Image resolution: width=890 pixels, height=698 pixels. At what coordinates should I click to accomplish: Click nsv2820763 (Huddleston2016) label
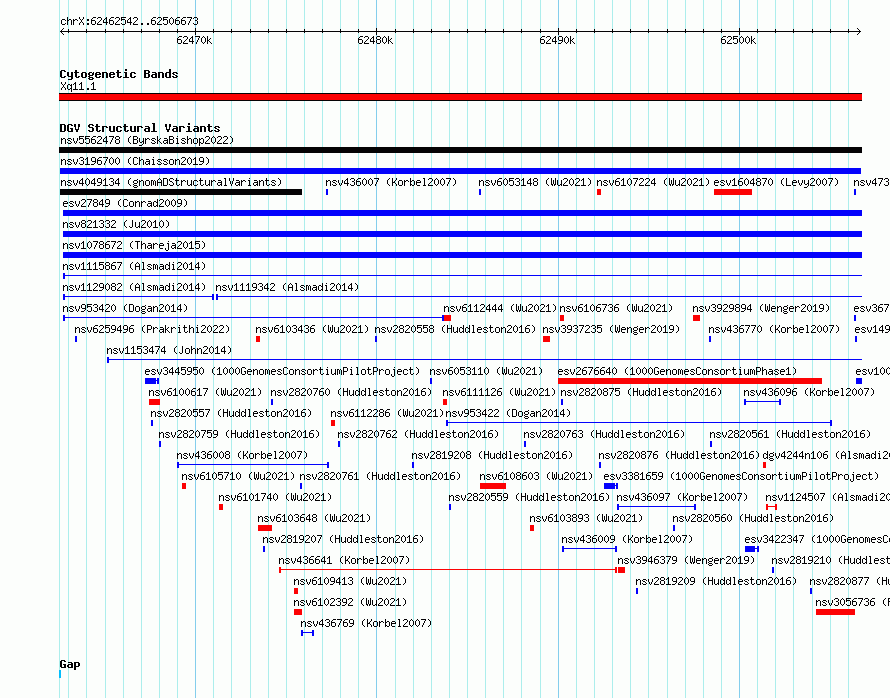point(604,434)
